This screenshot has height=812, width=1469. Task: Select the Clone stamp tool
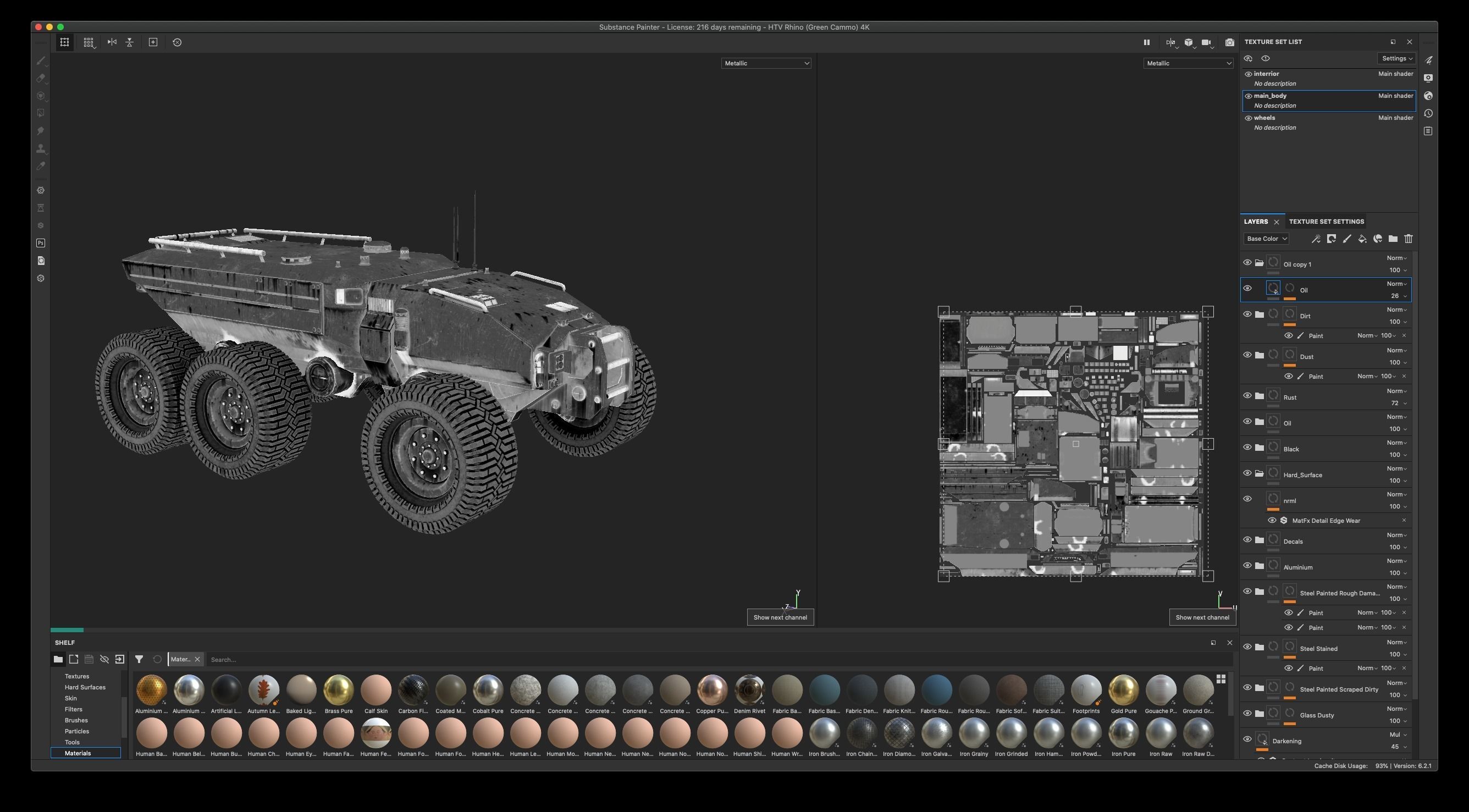pos(41,149)
